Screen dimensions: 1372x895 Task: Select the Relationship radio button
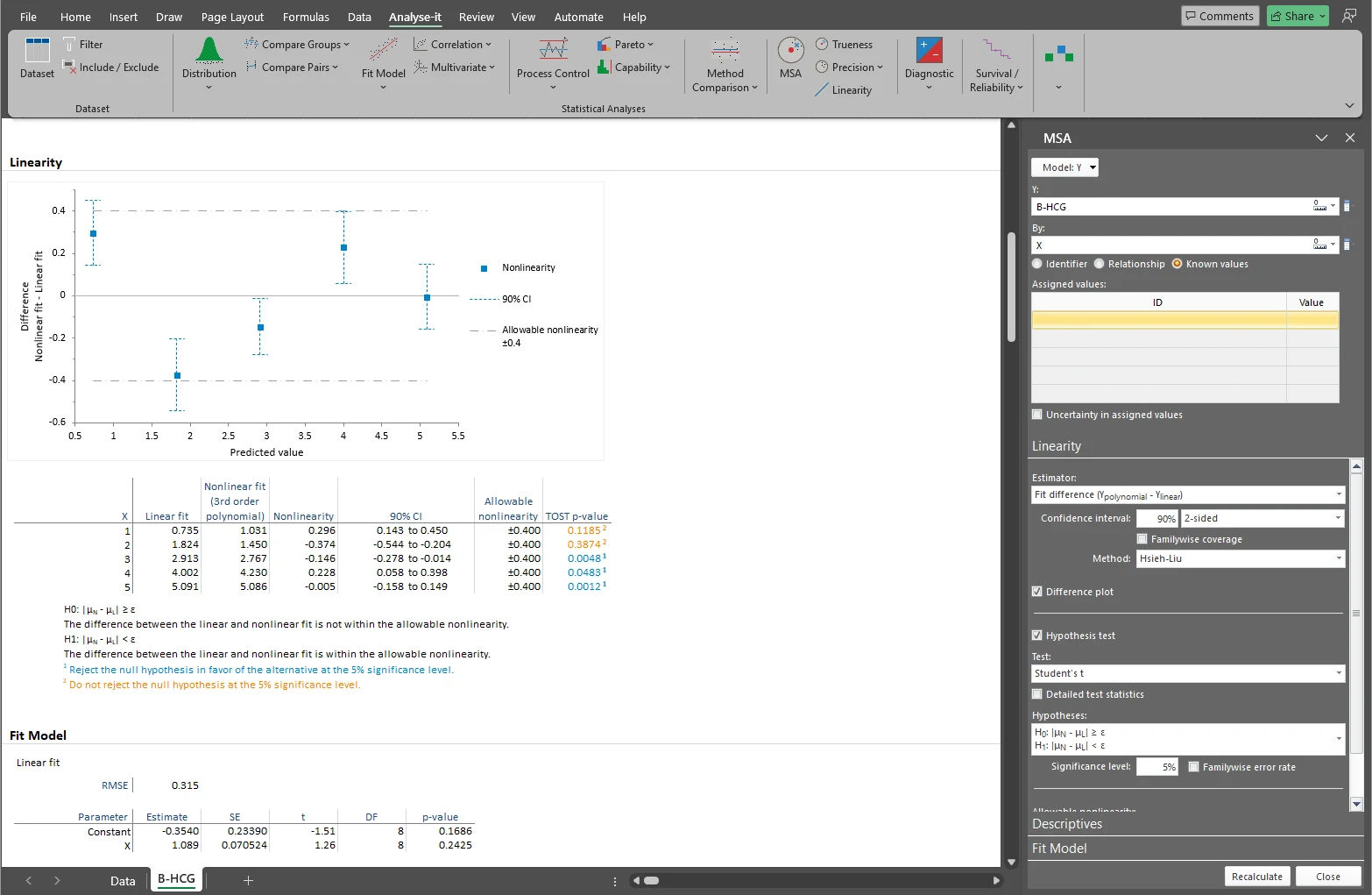click(x=1100, y=264)
